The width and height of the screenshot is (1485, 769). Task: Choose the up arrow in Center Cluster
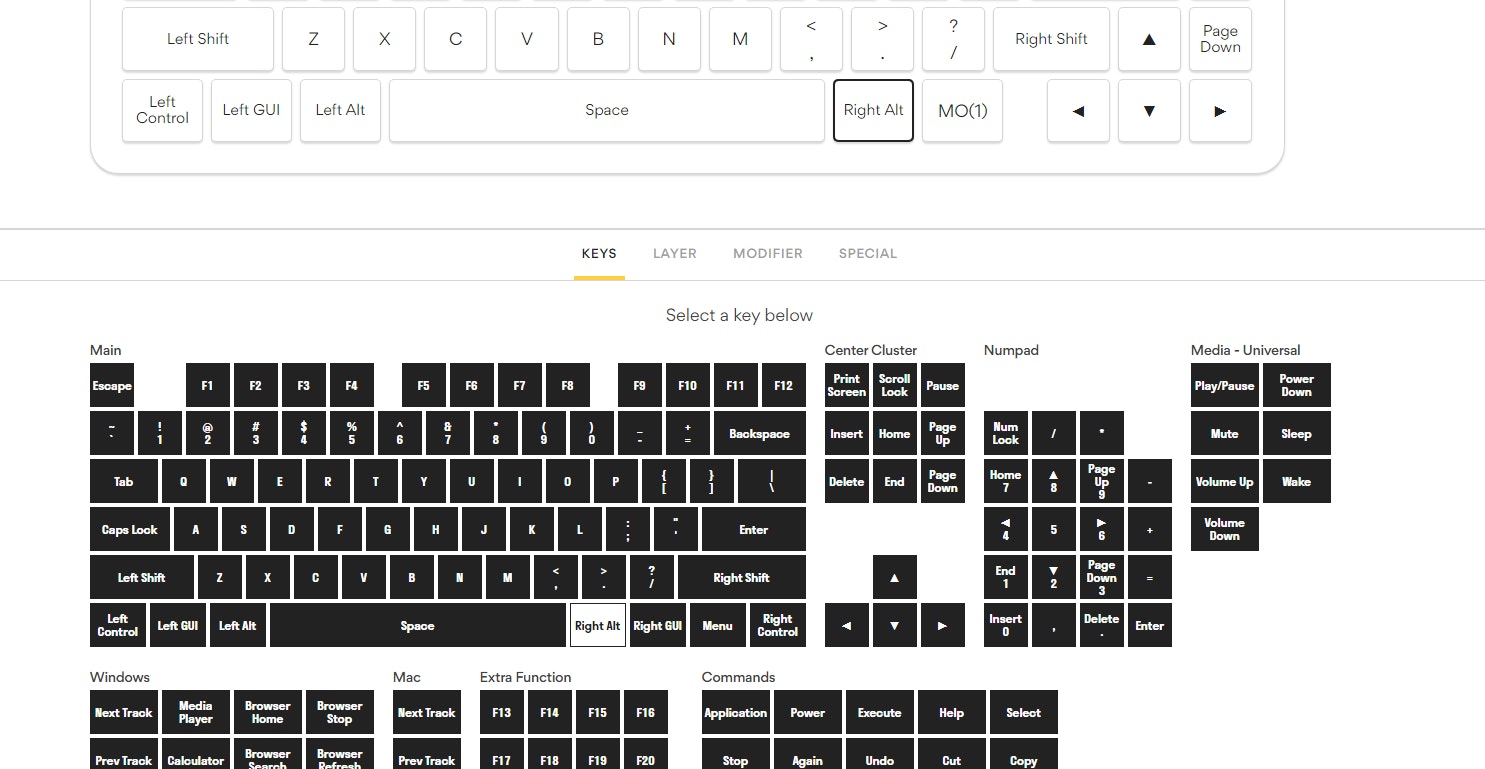pyautogui.click(x=895, y=578)
